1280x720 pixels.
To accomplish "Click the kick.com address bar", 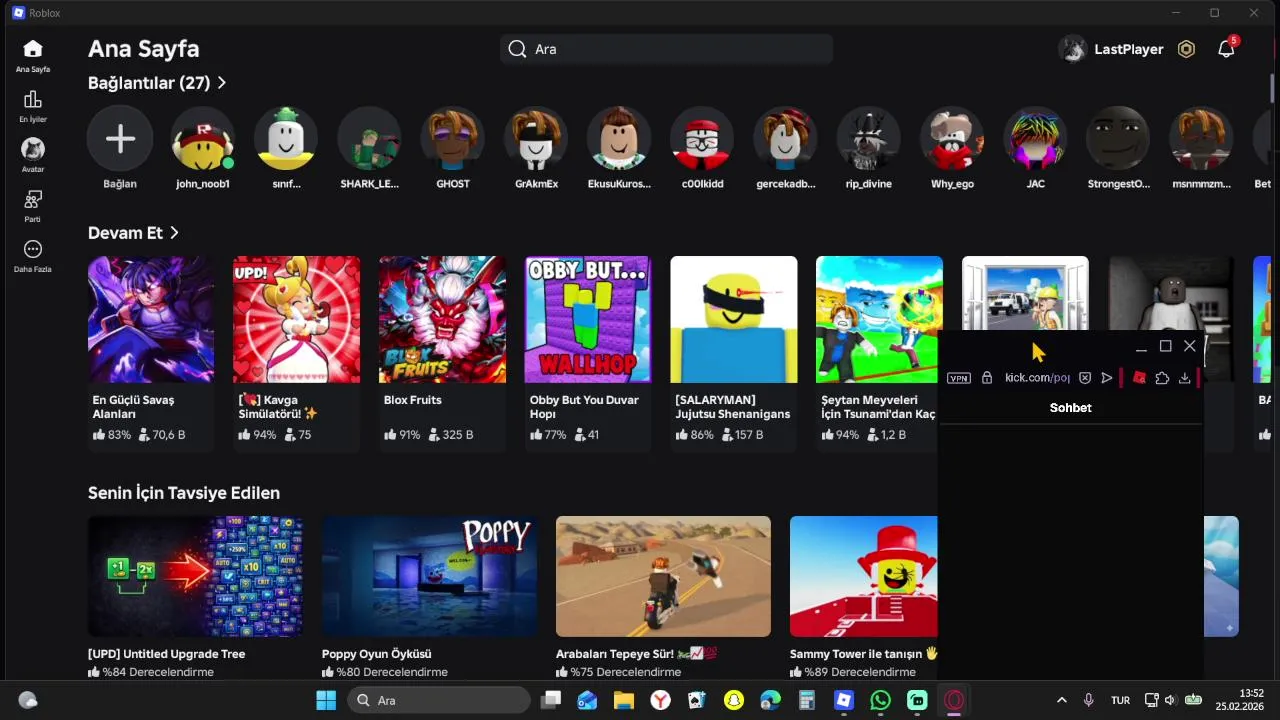I will tap(1036, 378).
